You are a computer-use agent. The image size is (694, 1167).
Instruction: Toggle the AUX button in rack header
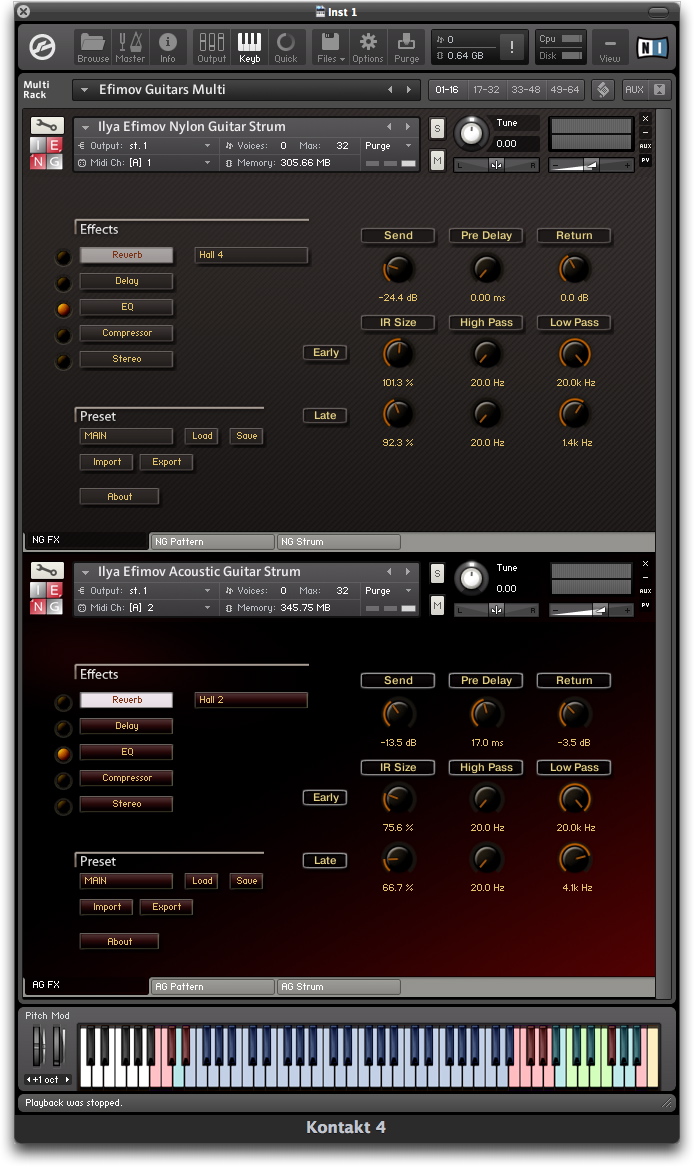(x=634, y=89)
